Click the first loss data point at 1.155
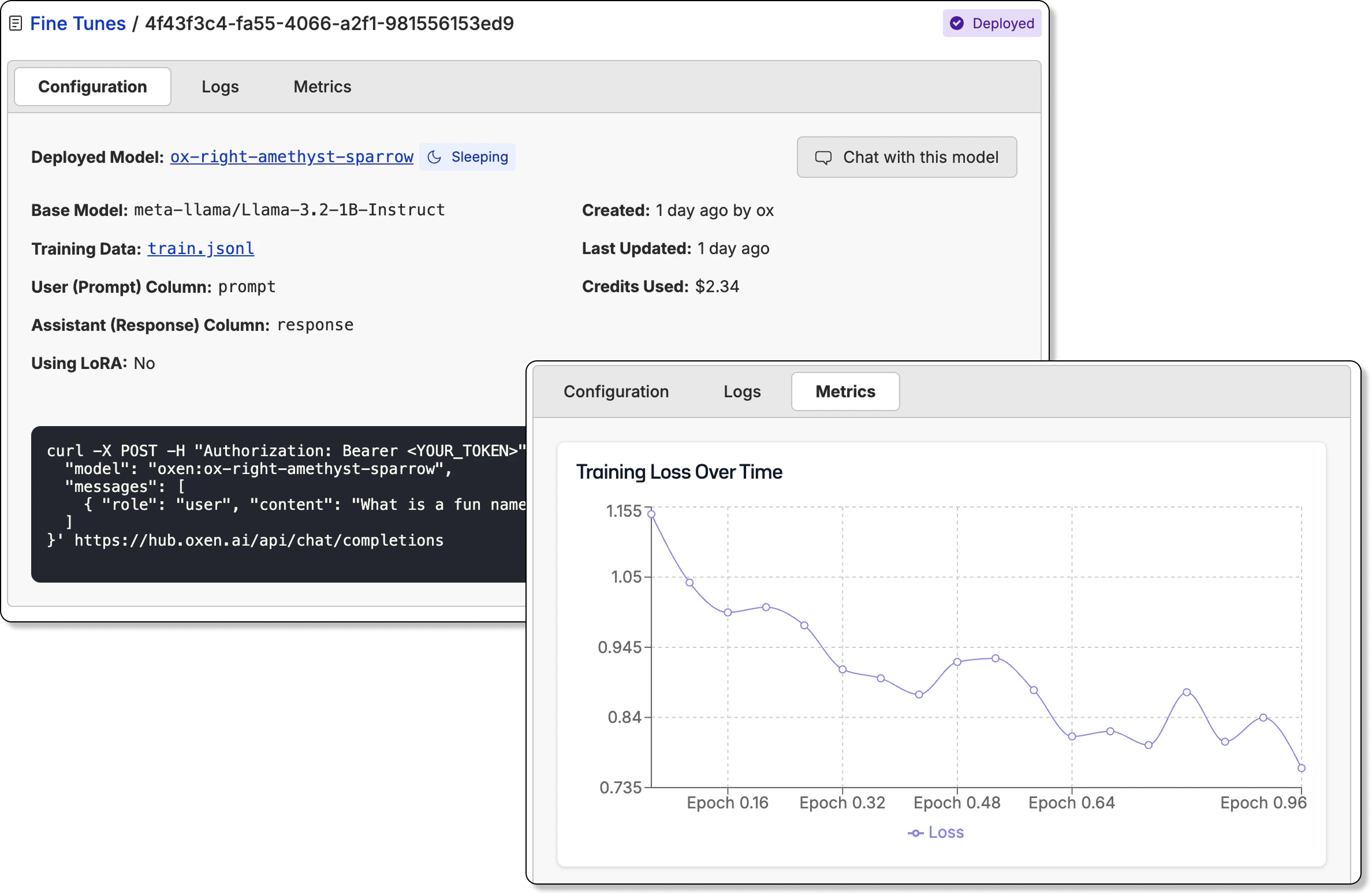The height and width of the screenshot is (895, 1372). (651, 514)
